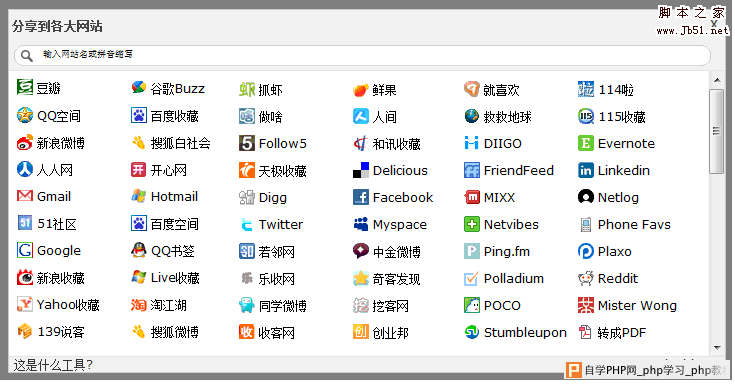Click the Stumbleupon icon
The image size is (735, 384).
tap(472, 332)
